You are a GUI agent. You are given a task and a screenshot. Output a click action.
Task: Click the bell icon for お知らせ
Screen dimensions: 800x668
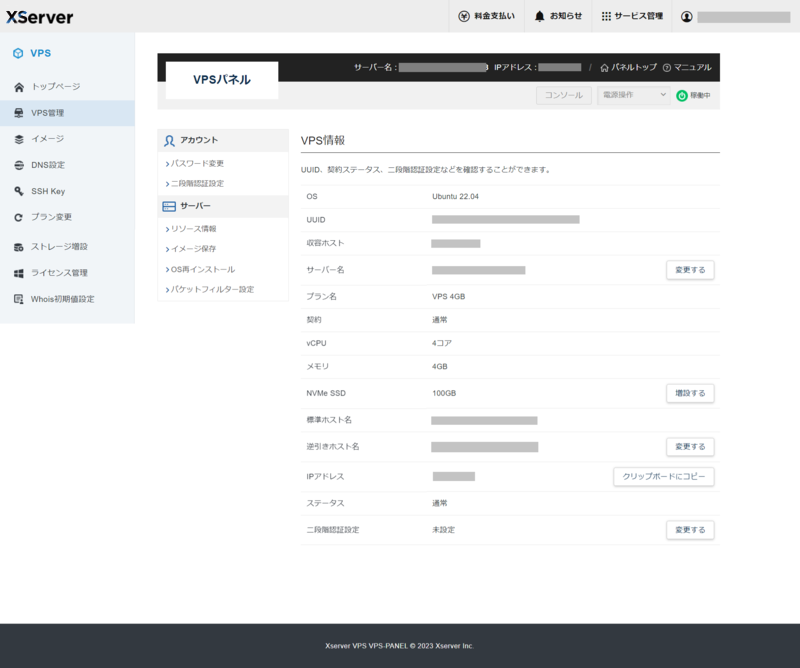pyautogui.click(x=539, y=16)
